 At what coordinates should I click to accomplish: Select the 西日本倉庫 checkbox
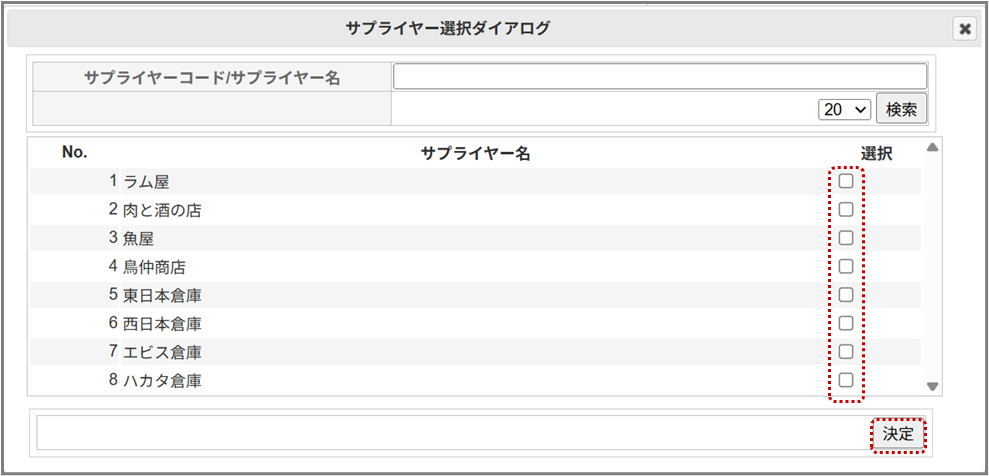(x=846, y=323)
